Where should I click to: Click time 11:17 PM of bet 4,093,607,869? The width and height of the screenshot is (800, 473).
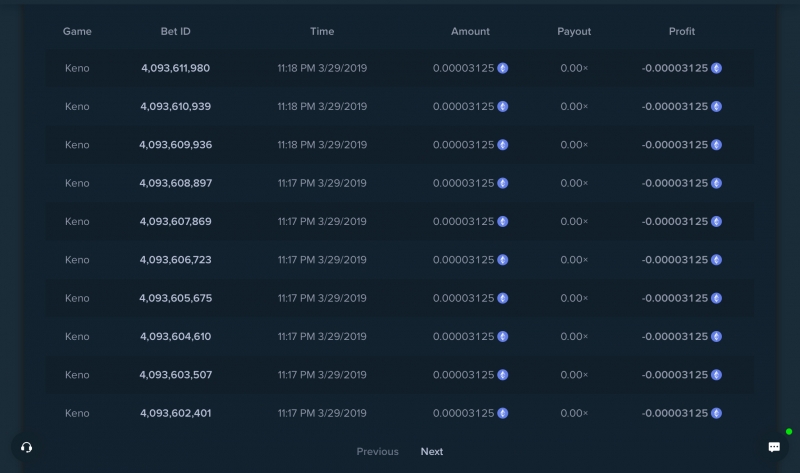coord(322,221)
